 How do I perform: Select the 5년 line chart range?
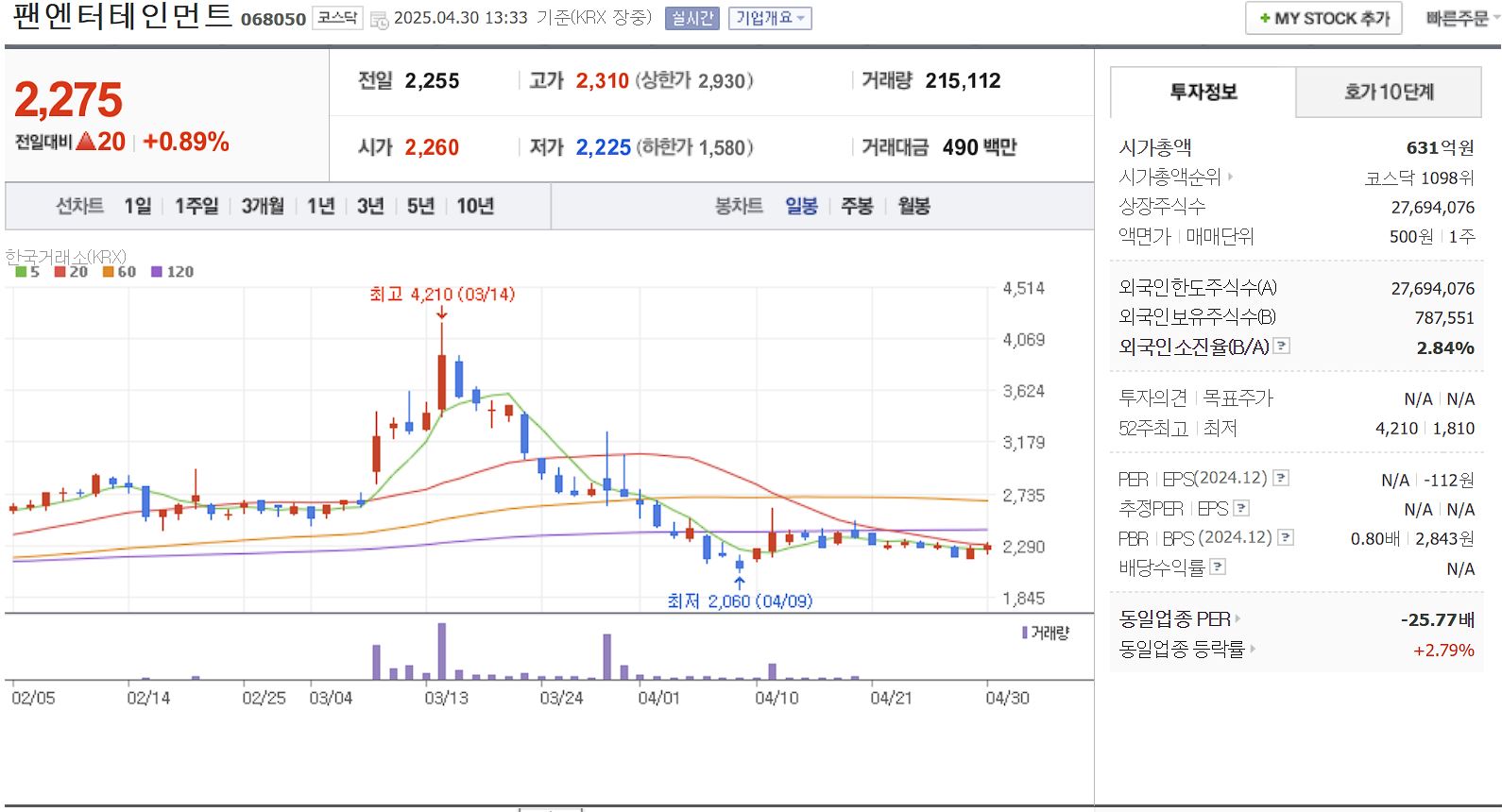click(x=420, y=206)
